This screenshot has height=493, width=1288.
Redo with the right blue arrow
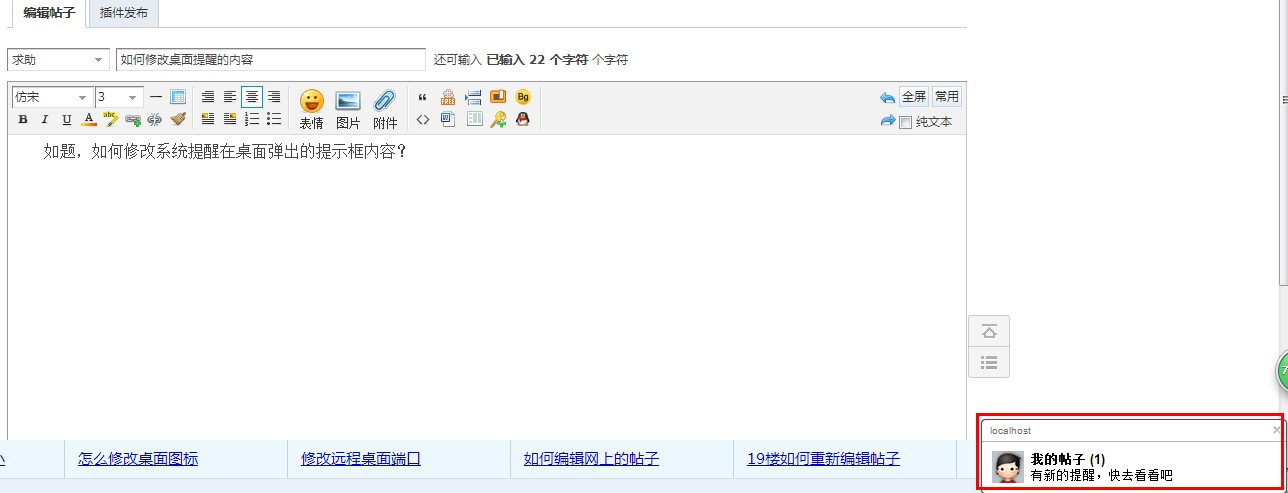[887, 121]
